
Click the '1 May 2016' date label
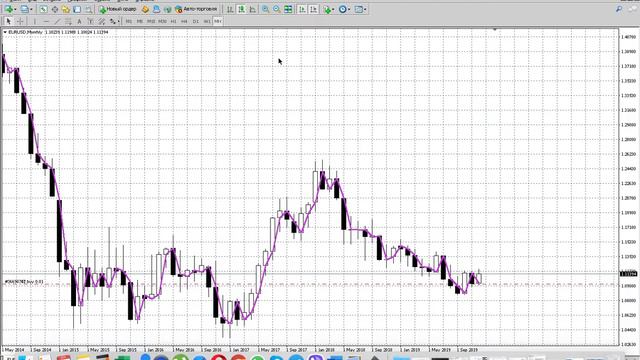pos(183,350)
